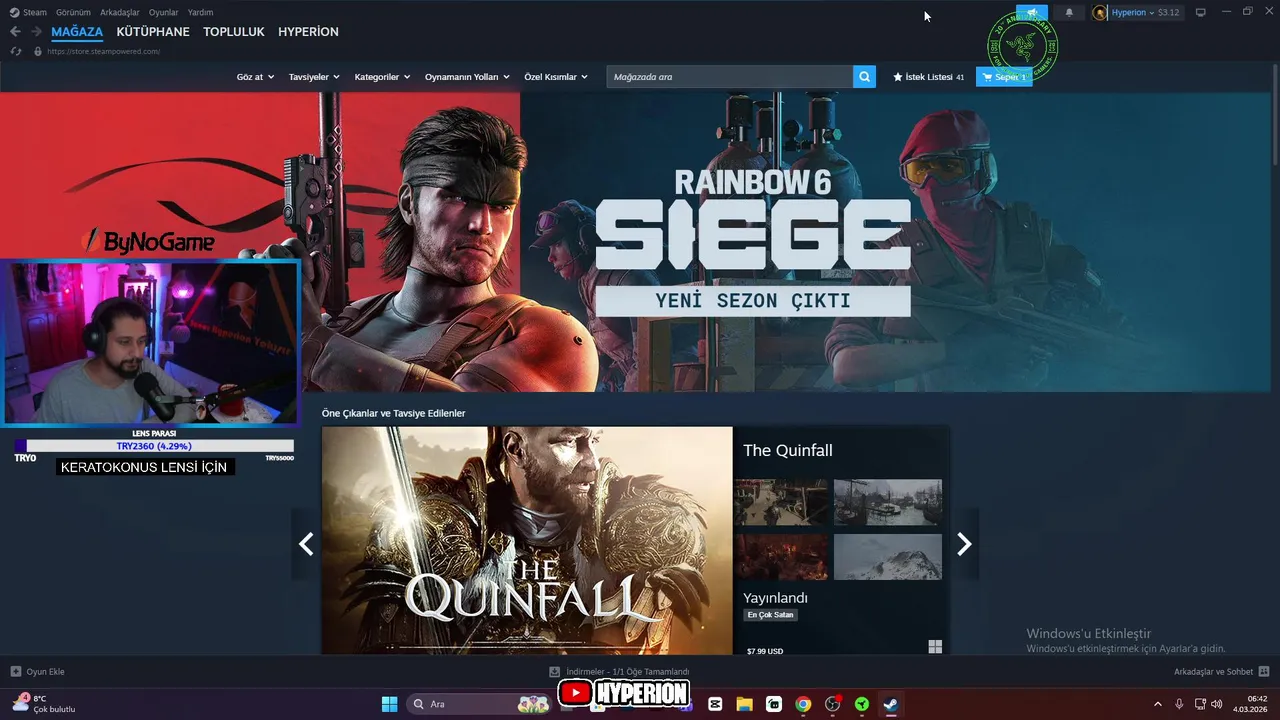Open the Görünüm menu

(73, 12)
